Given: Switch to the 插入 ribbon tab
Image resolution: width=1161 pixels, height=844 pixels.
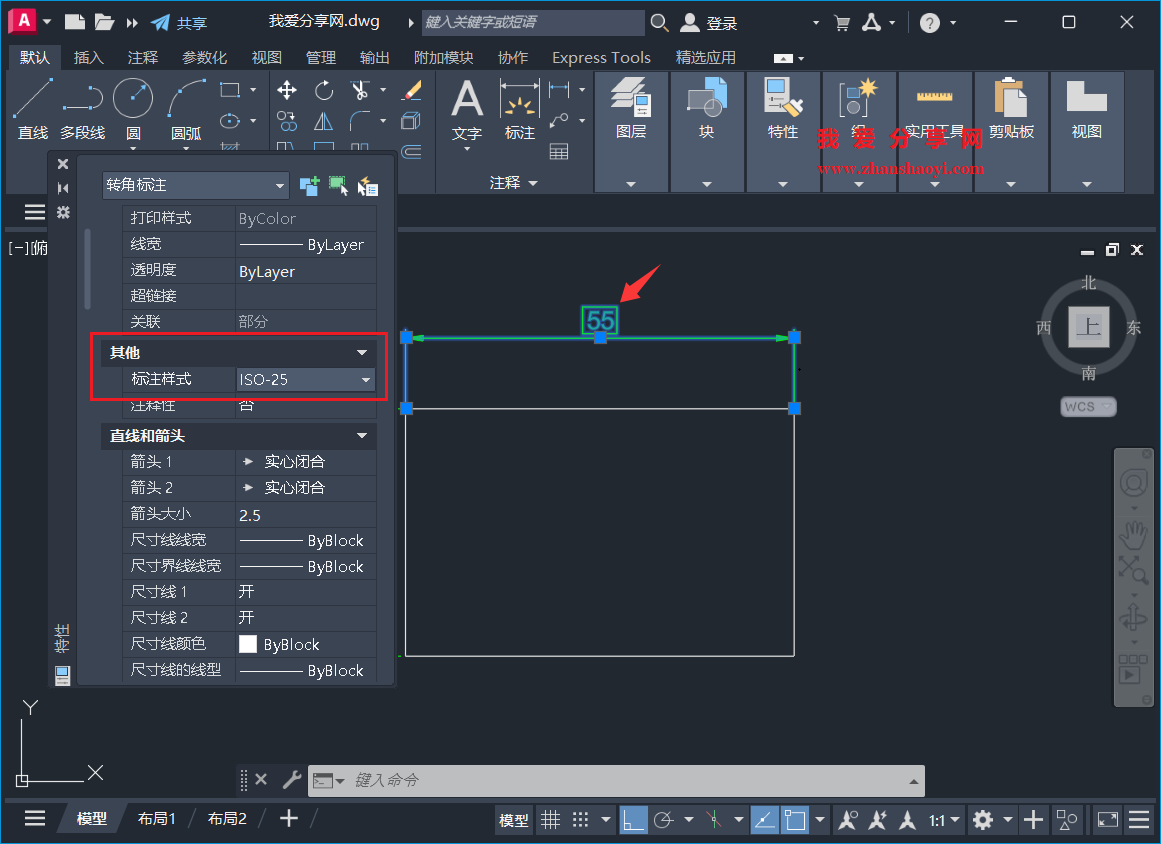Looking at the screenshot, I should tap(88, 57).
